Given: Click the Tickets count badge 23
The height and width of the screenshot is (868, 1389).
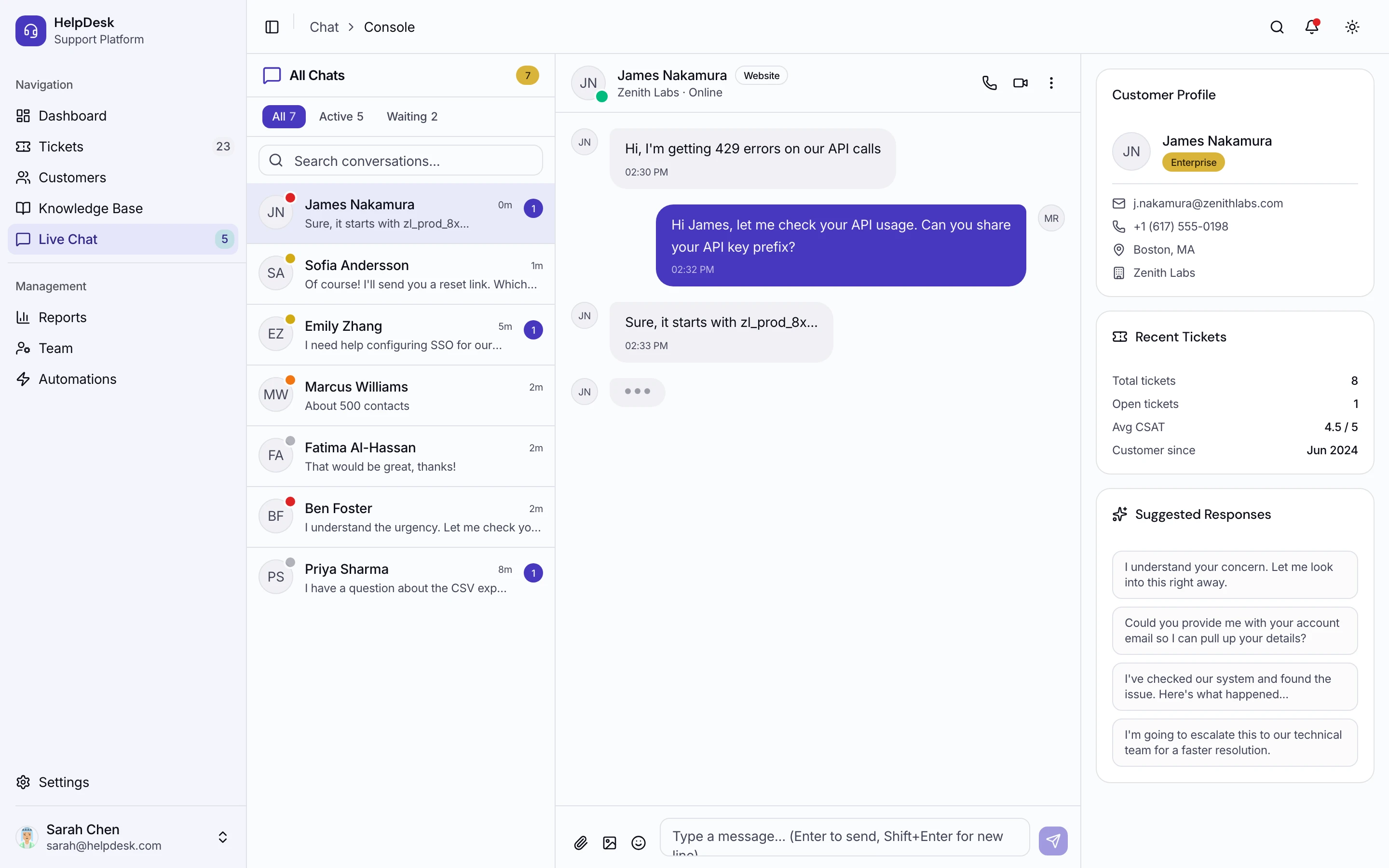Looking at the screenshot, I should click(223, 147).
